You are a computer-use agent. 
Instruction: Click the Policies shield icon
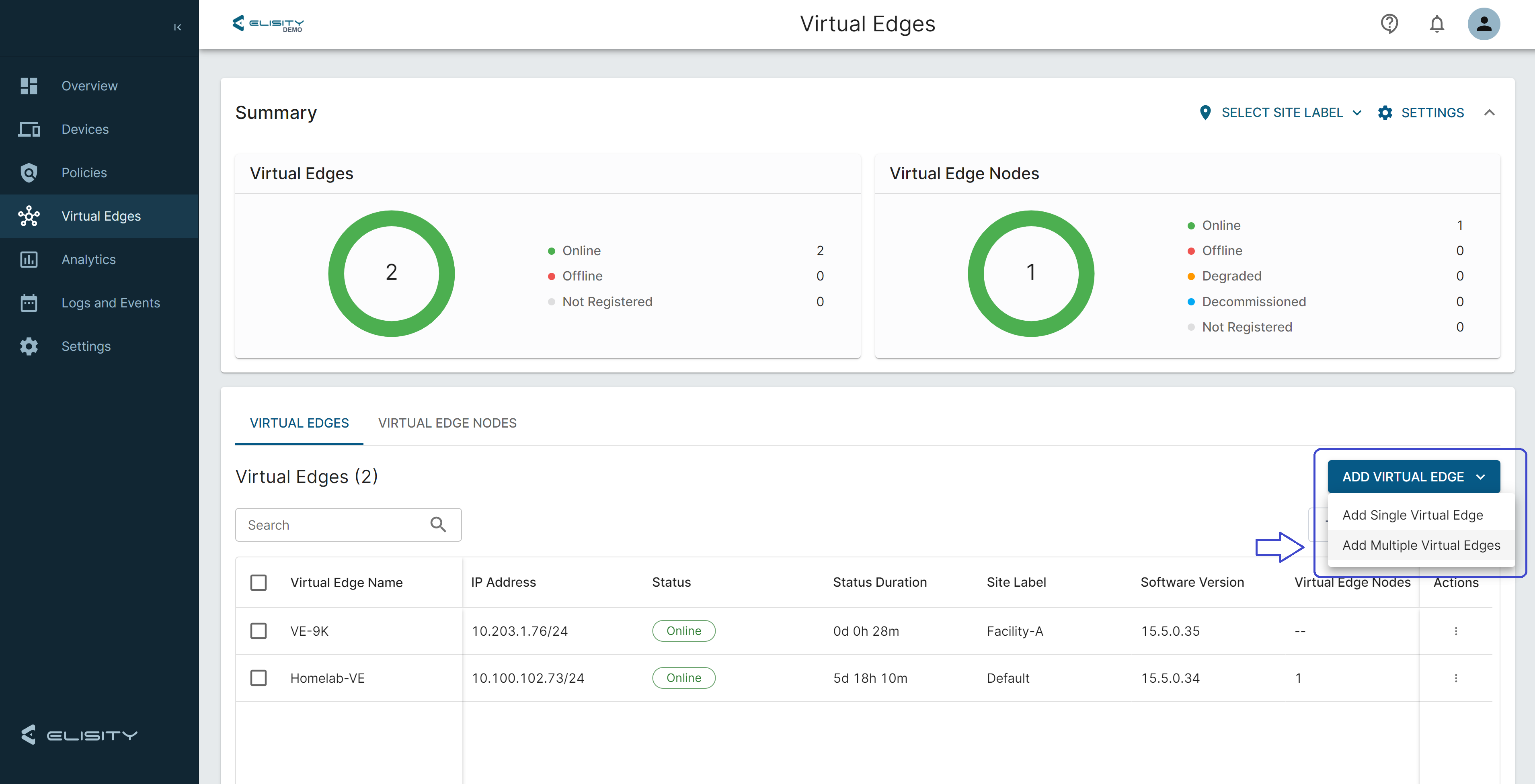[29, 173]
